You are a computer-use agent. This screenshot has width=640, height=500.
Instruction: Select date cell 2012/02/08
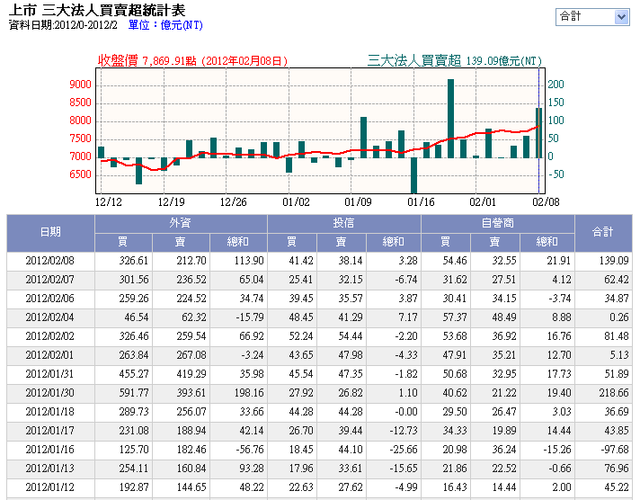point(50,261)
